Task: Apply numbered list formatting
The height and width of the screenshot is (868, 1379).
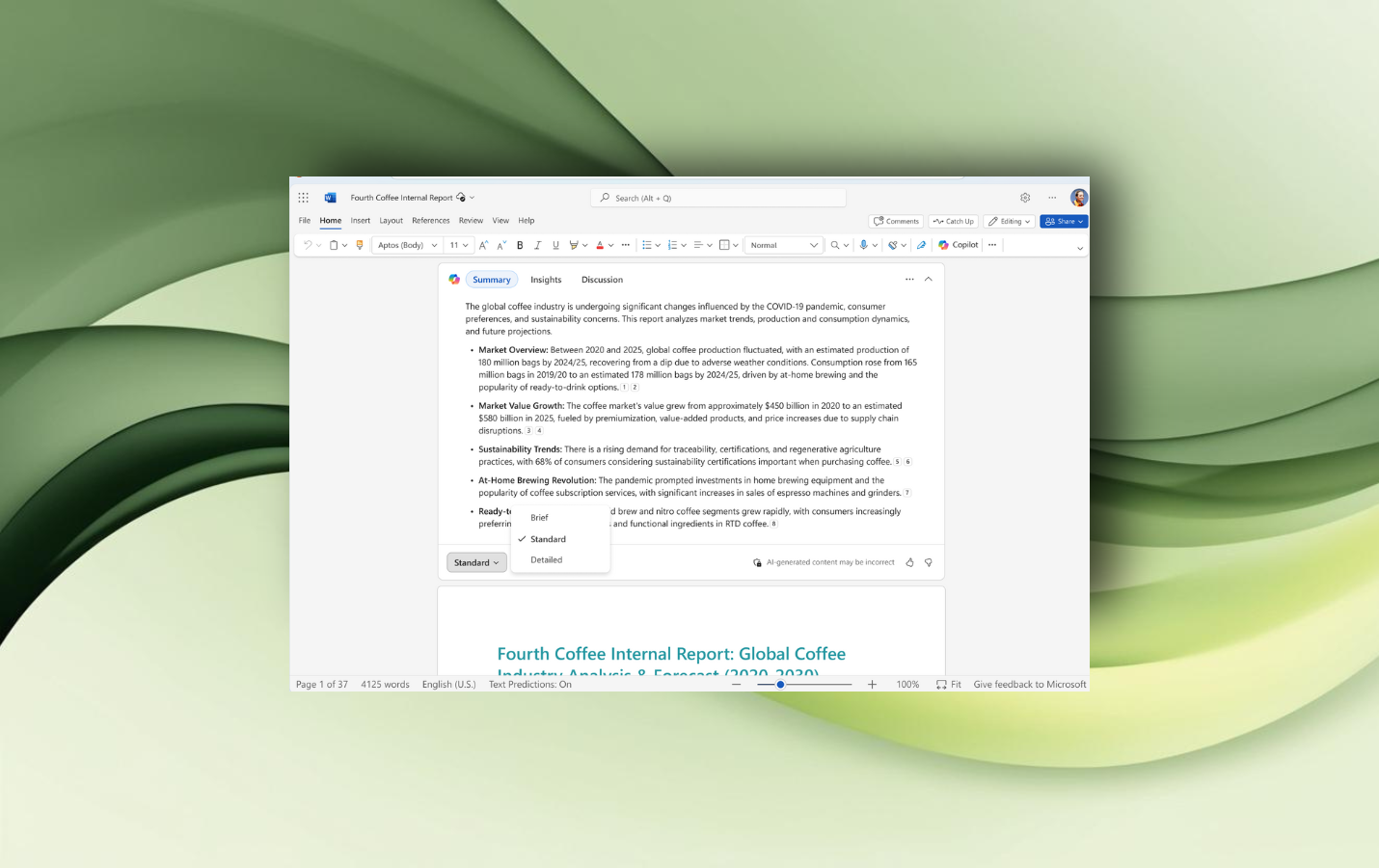Action: pos(673,245)
